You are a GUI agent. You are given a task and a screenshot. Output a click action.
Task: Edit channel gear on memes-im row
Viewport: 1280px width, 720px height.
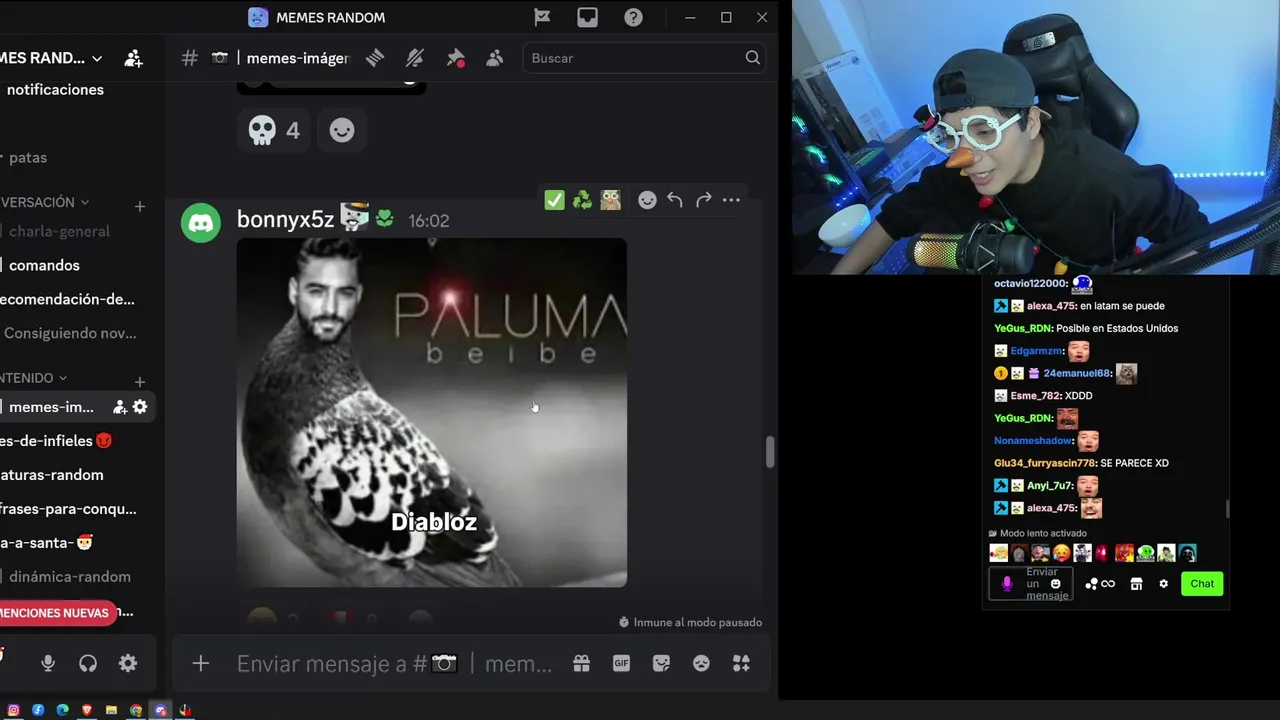pyautogui.click(x=140, y=407)
